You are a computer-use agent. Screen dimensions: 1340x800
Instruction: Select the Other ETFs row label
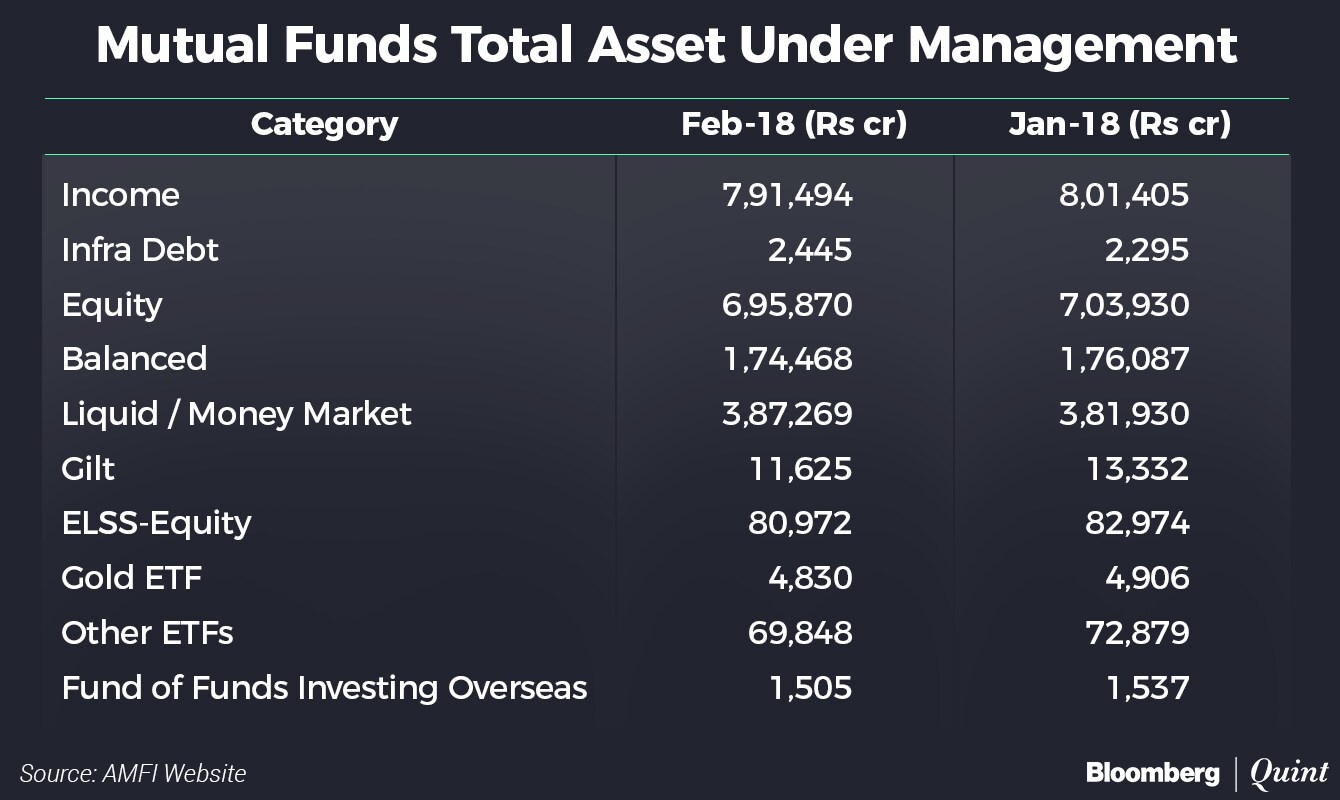(147, 632)
